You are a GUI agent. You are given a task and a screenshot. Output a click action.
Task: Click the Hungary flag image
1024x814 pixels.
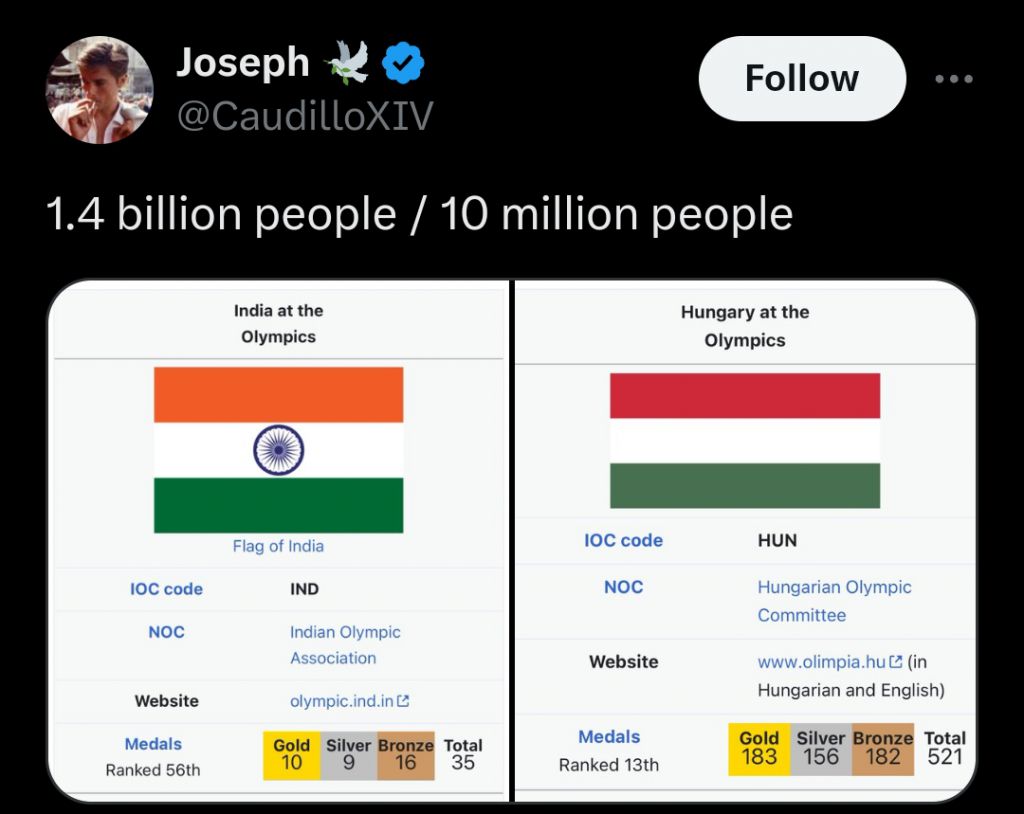pos(745,441)
